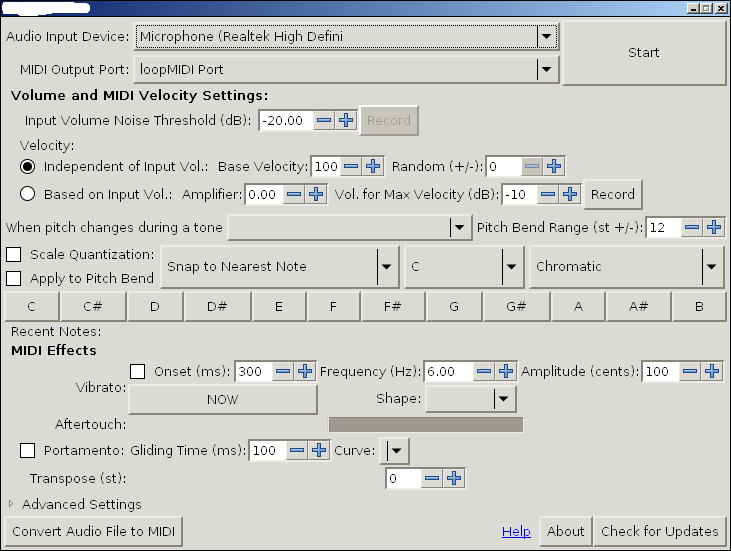Screen dimensions: 731x551
Task: Select Based on Input Vol. radio button
Action: 28,194
